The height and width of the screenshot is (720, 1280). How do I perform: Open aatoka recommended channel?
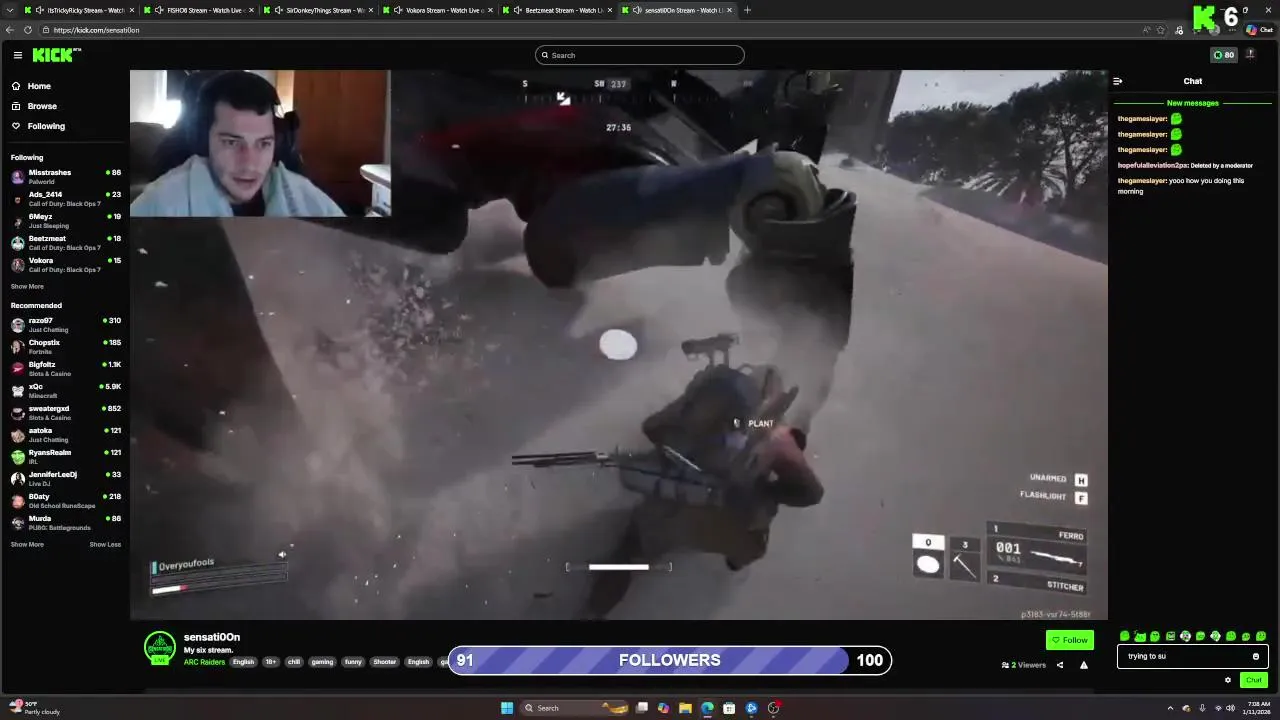pos(65,435)
